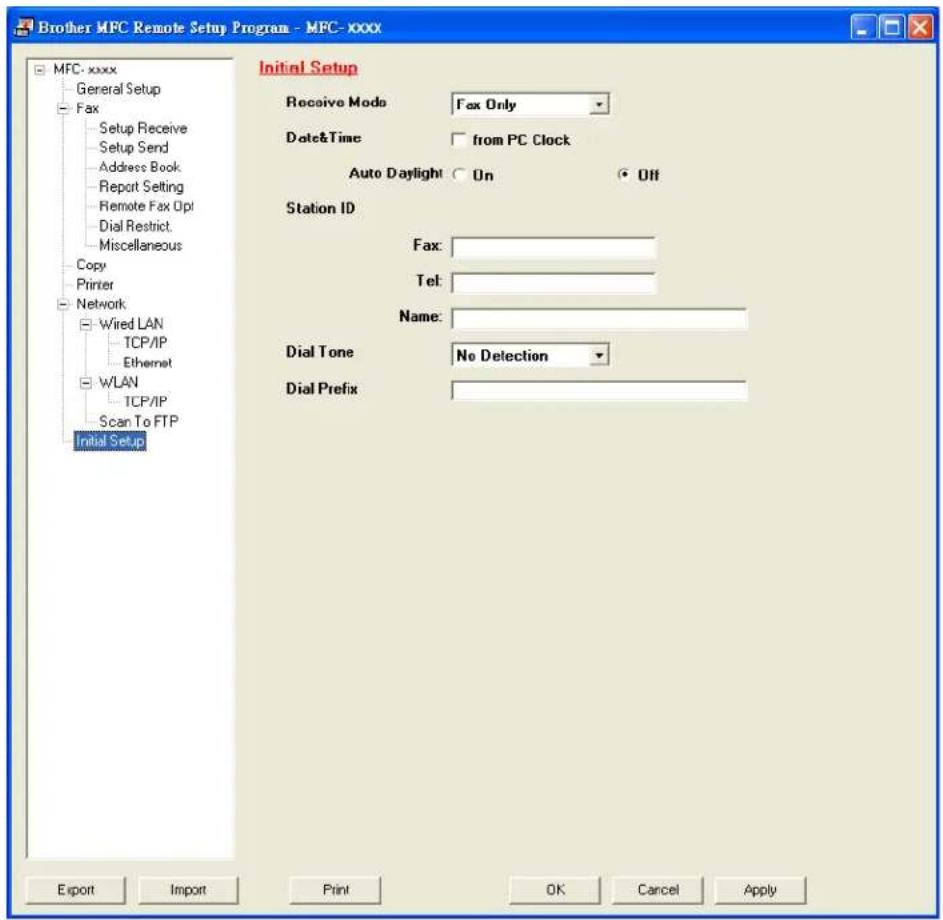Click the Station ID Fax input field
The width and height of the screenshot is (943, 920).
click(553, 248)
